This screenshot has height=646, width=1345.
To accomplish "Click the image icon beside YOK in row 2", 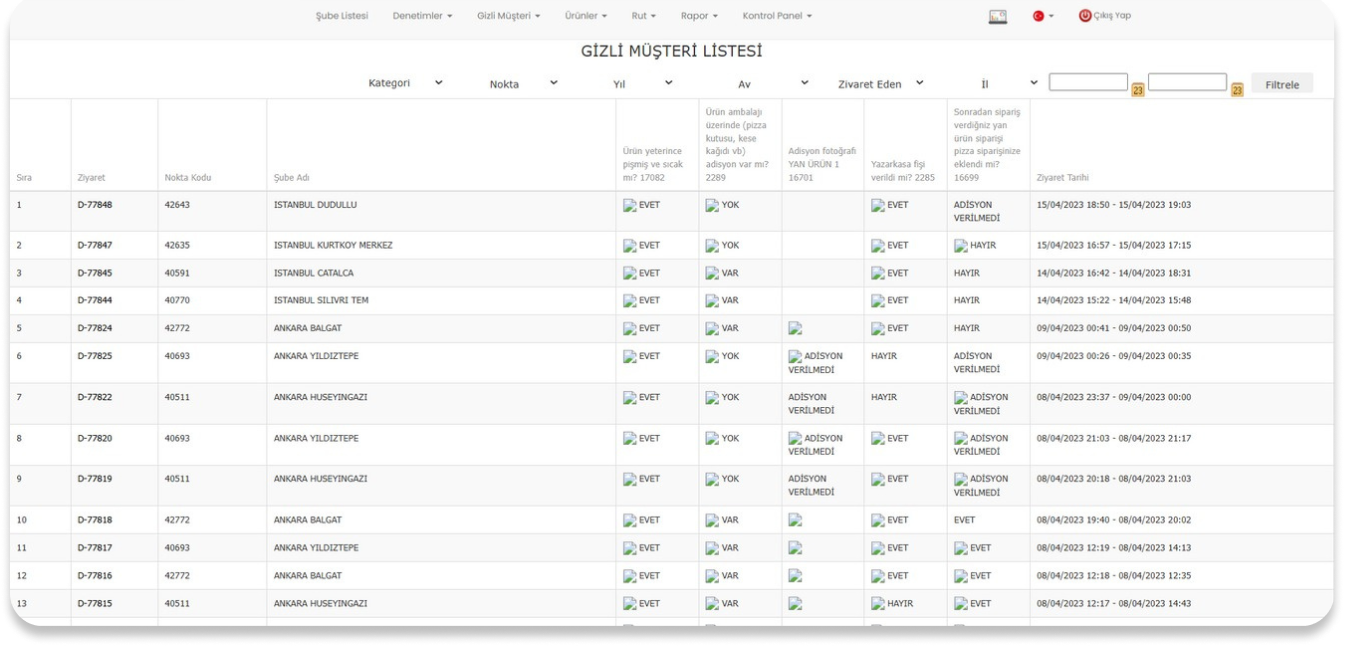I will click(x=712, y=245).
